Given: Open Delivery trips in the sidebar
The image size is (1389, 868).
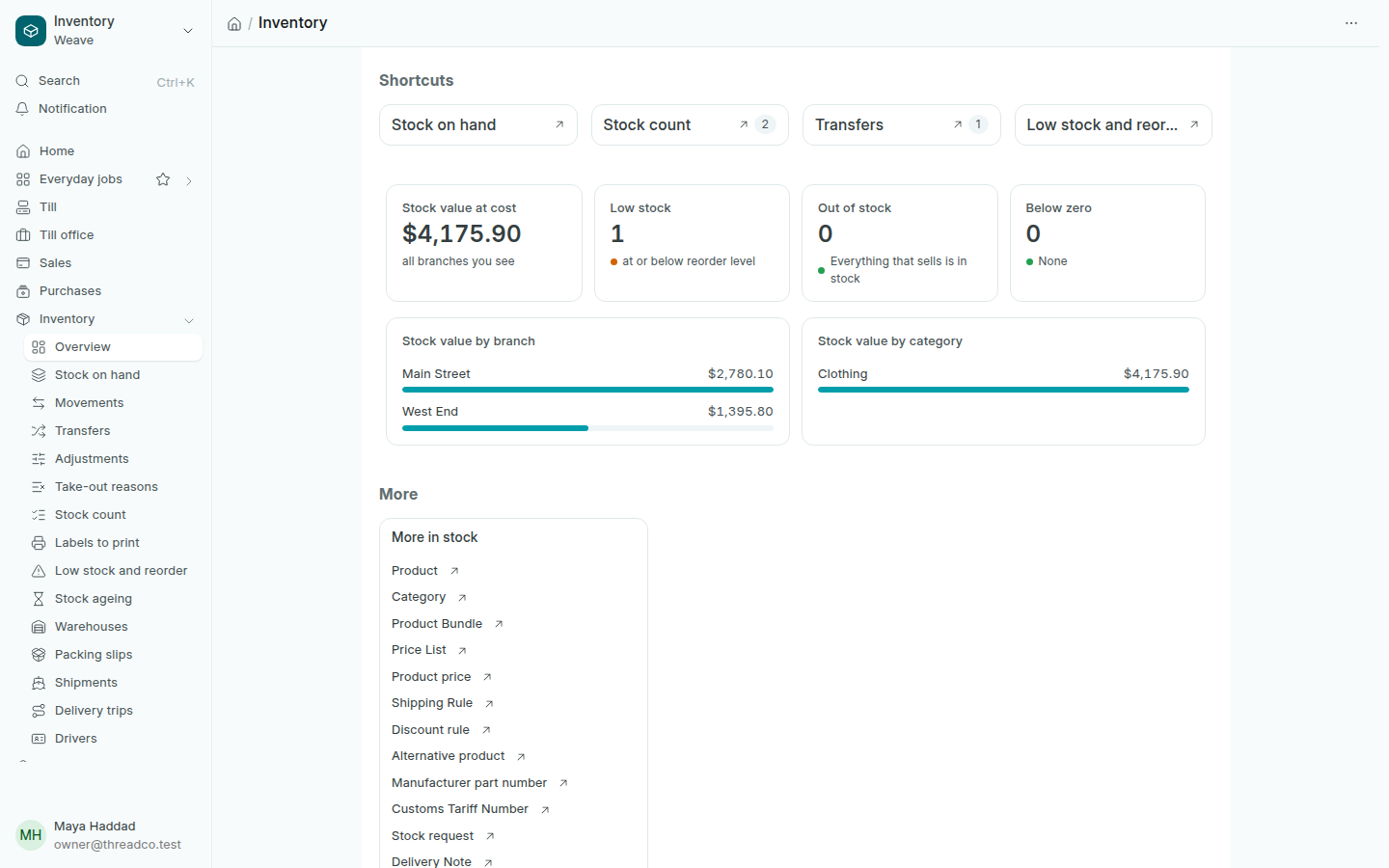Looking at the screenshot, I should [x=113, y=711].
